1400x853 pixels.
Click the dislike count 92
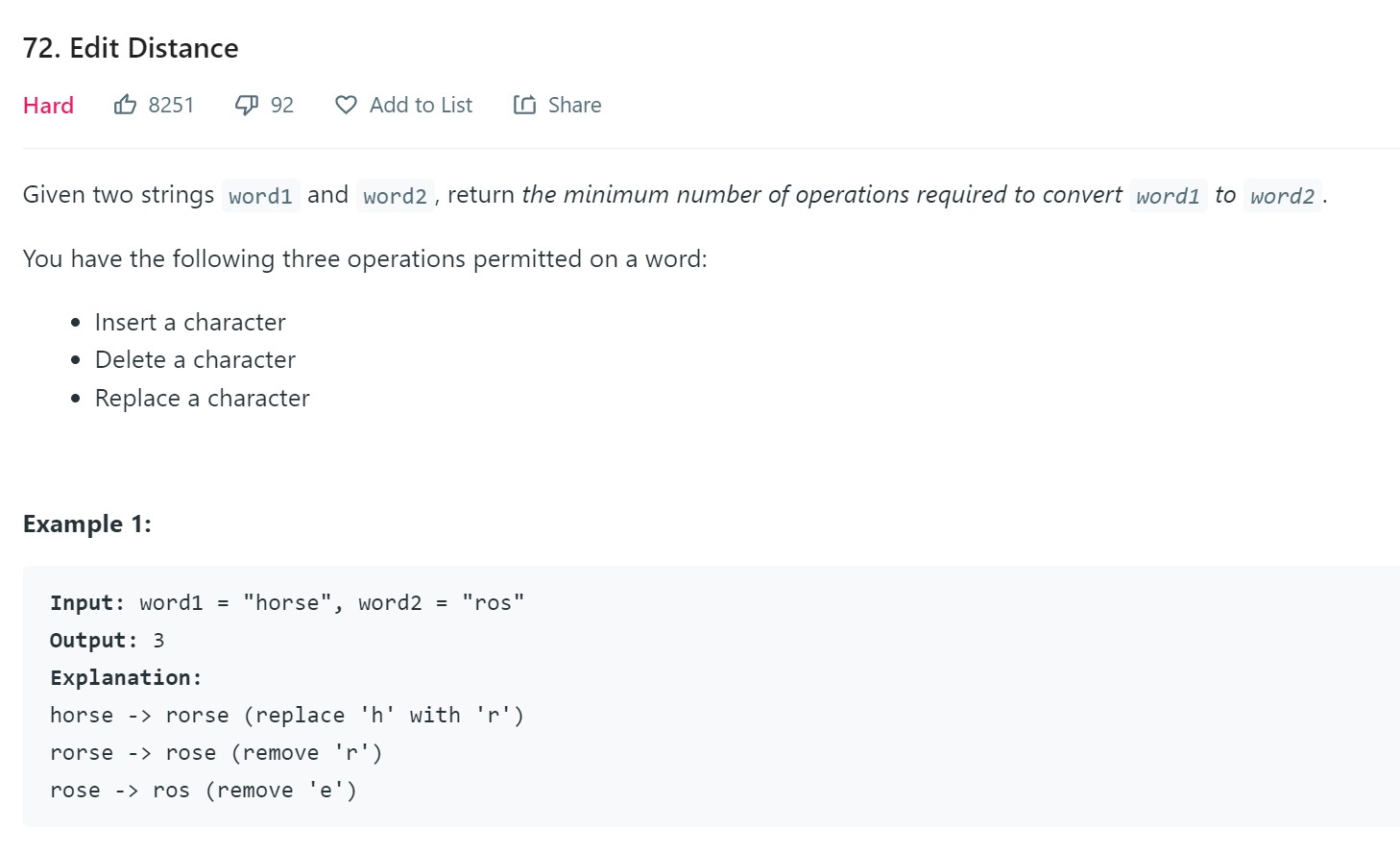pos(281,105)
